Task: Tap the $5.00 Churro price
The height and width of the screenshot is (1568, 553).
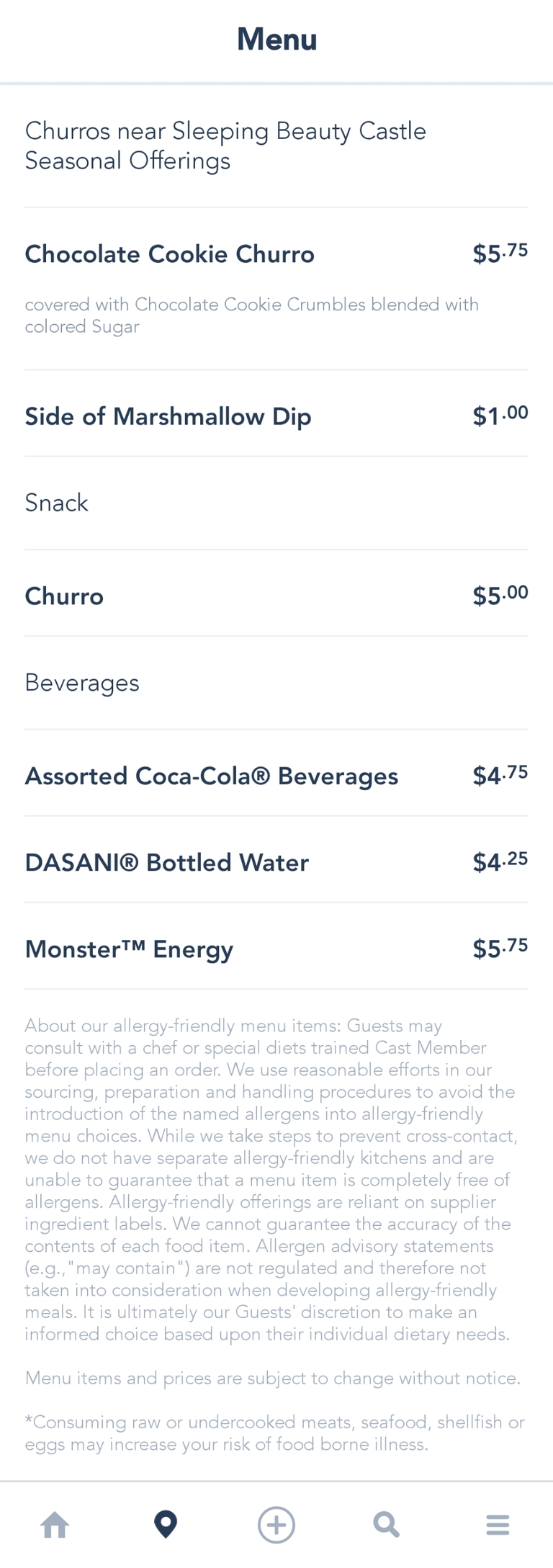Action: (x=500, y=595)
